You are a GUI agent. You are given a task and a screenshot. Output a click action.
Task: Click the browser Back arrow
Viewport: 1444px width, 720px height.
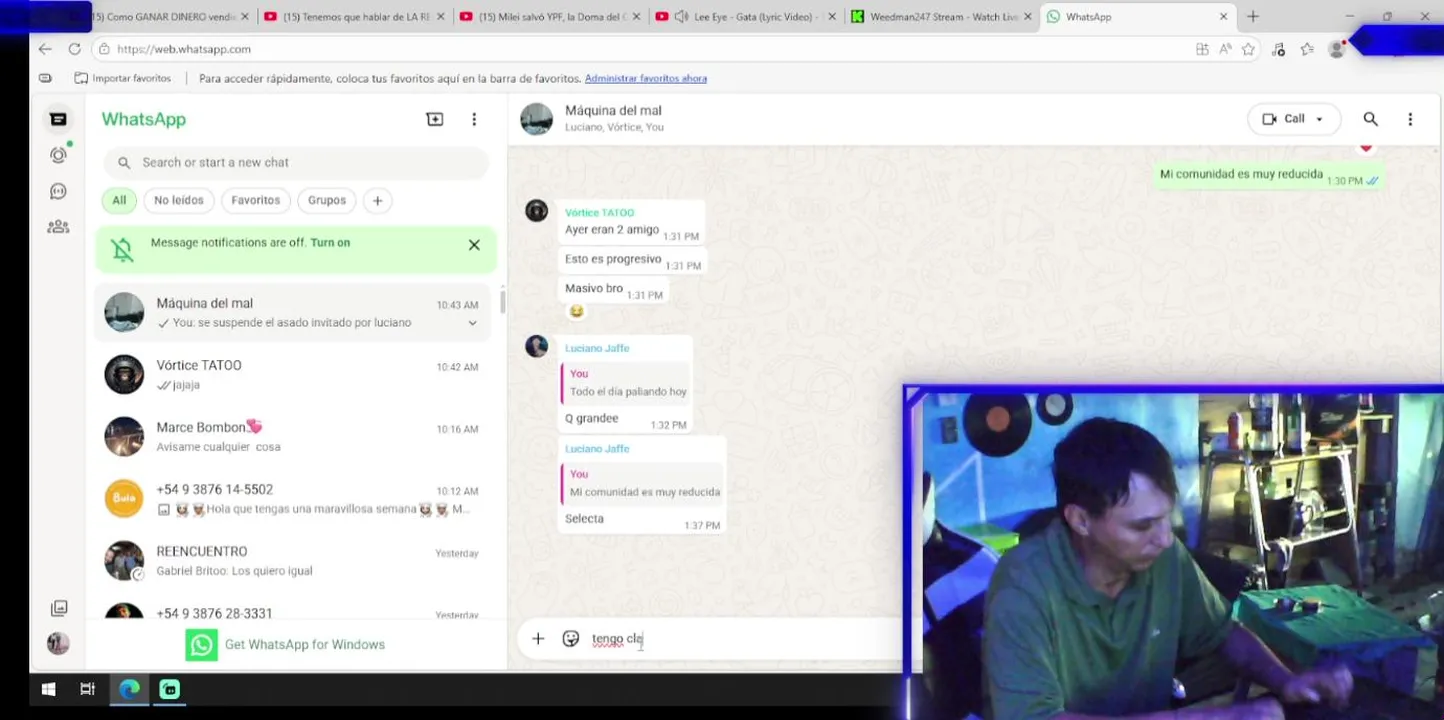45,48
